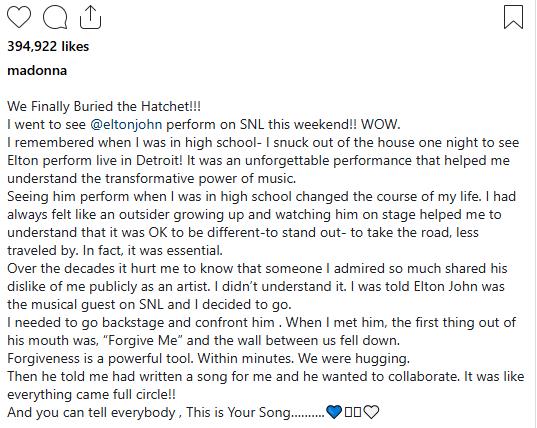Click the word "WOW." in the caption
Screen dimensions: 537x428
pyautogui.click(x=380, y=124)
